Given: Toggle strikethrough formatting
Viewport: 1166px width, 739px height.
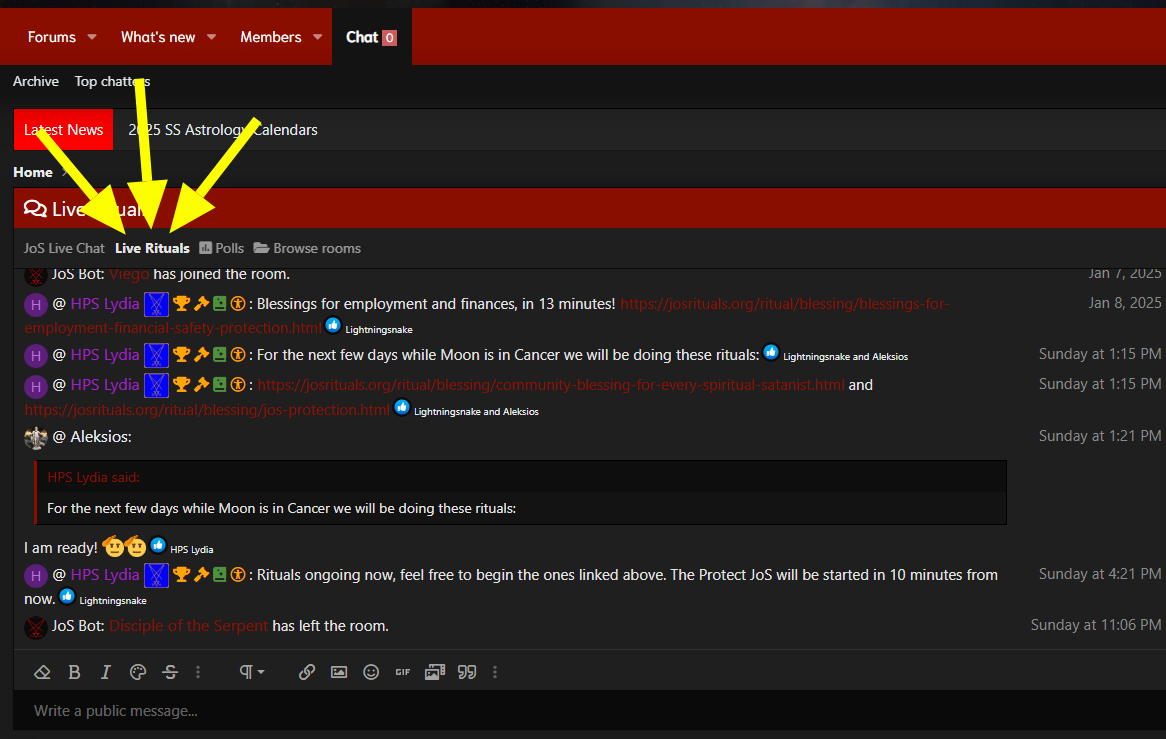Looking at the screenshot, I should coord(170,672).
